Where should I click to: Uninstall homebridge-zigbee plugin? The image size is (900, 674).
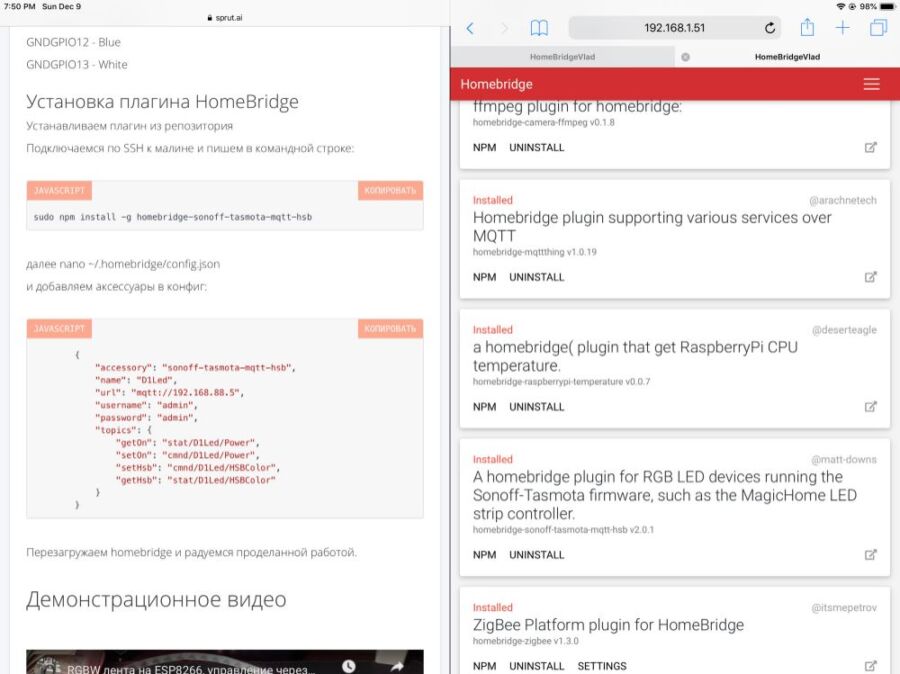(x=537, y=666)
